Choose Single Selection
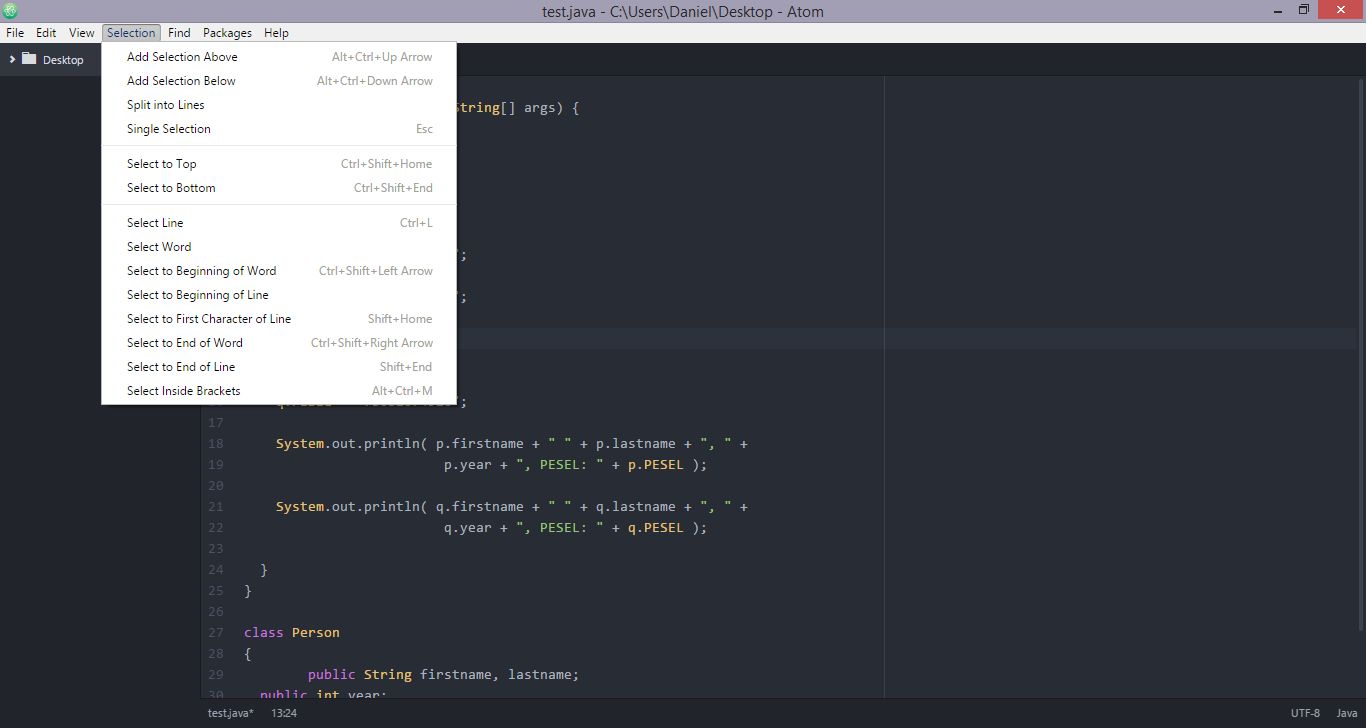 [279, 129]
